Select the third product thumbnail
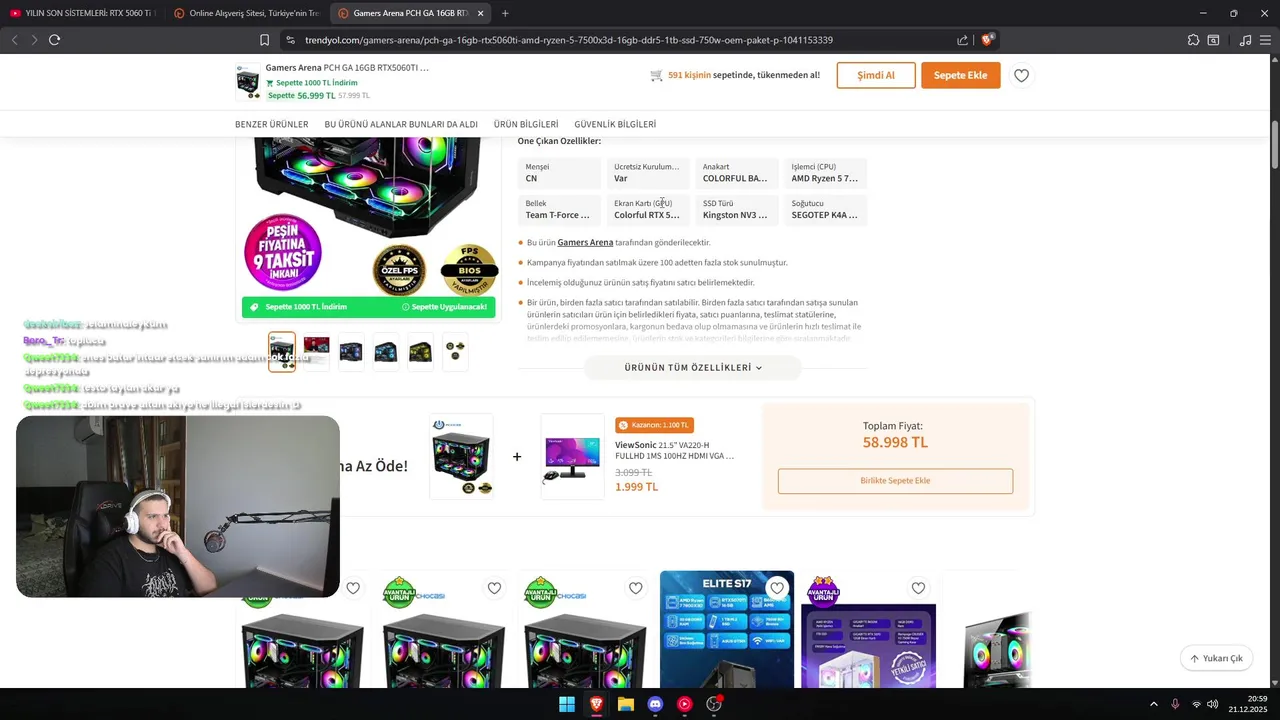Viewport: 1280px width, 720px height. pos(351,352)
